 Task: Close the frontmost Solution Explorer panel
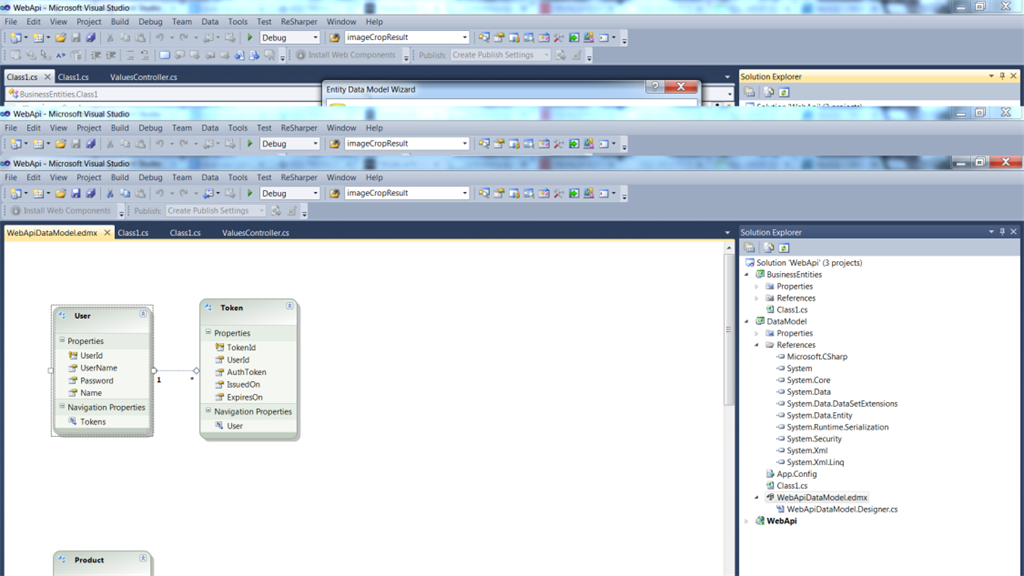coord(1014,232)
